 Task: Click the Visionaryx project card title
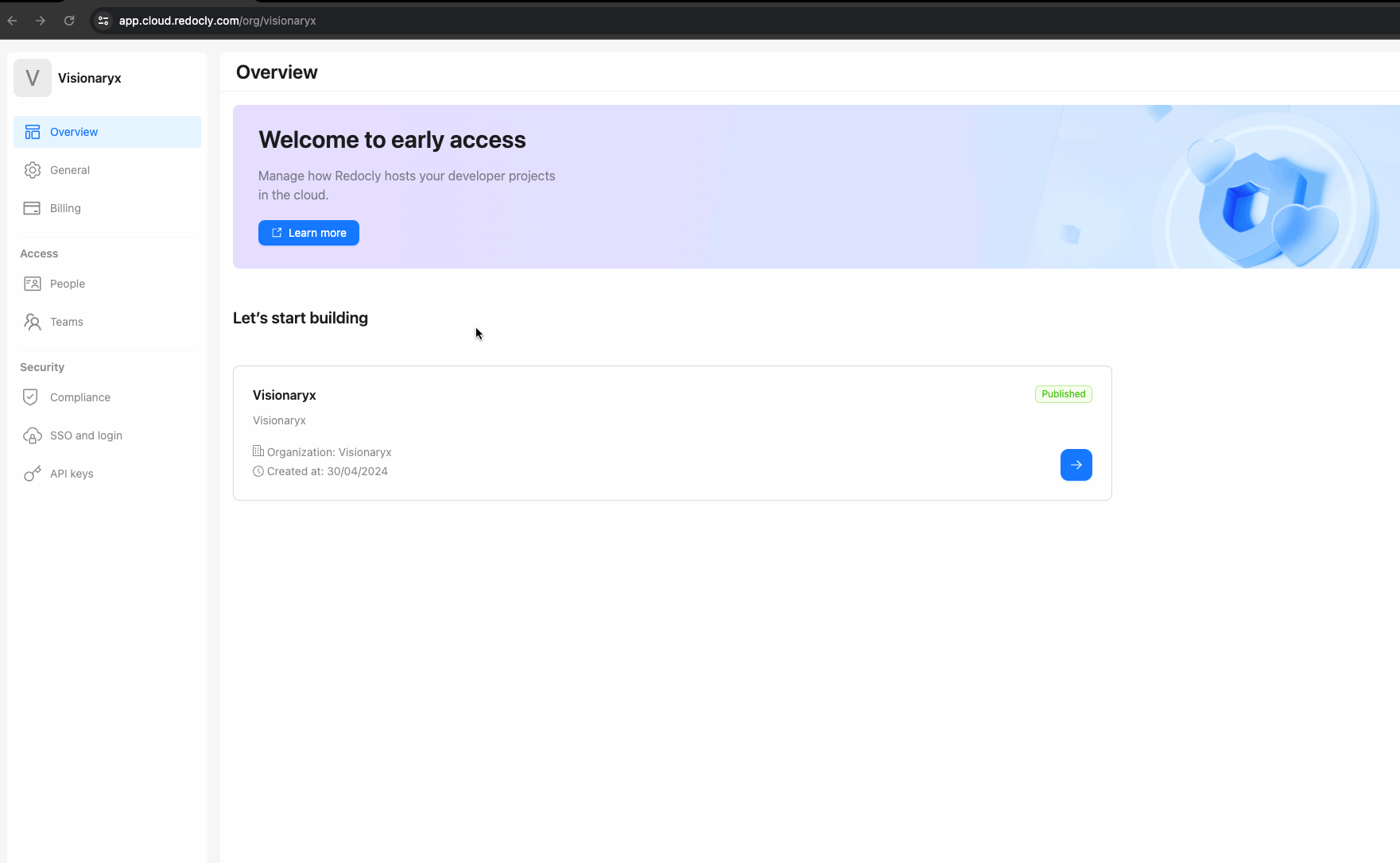[x=285, y=395]
